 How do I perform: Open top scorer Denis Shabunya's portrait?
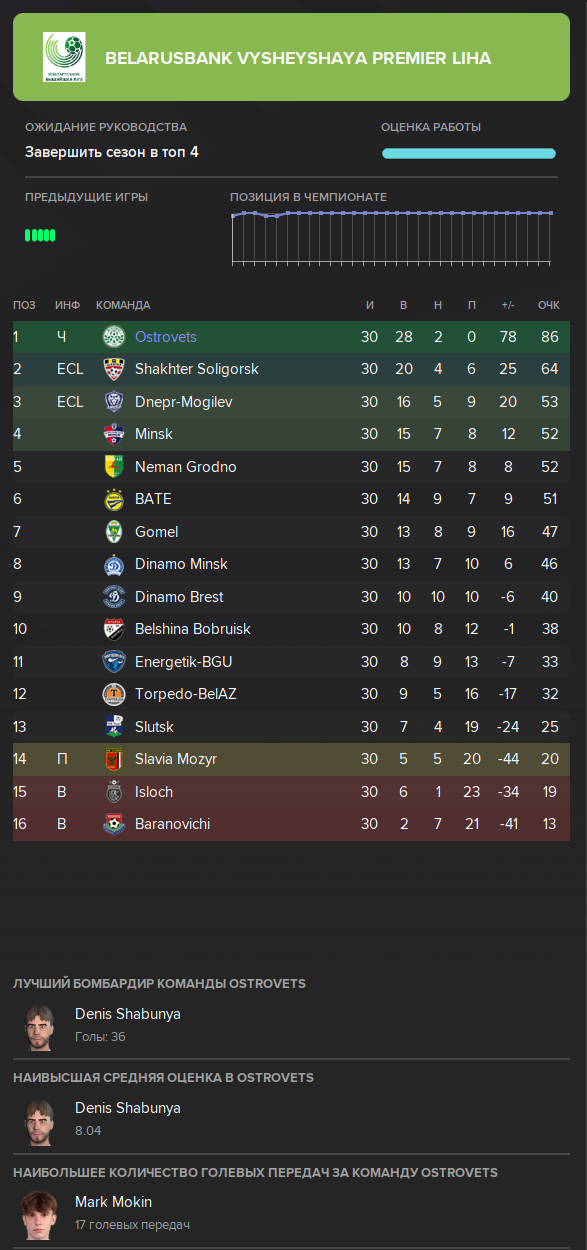[39, 1027]
